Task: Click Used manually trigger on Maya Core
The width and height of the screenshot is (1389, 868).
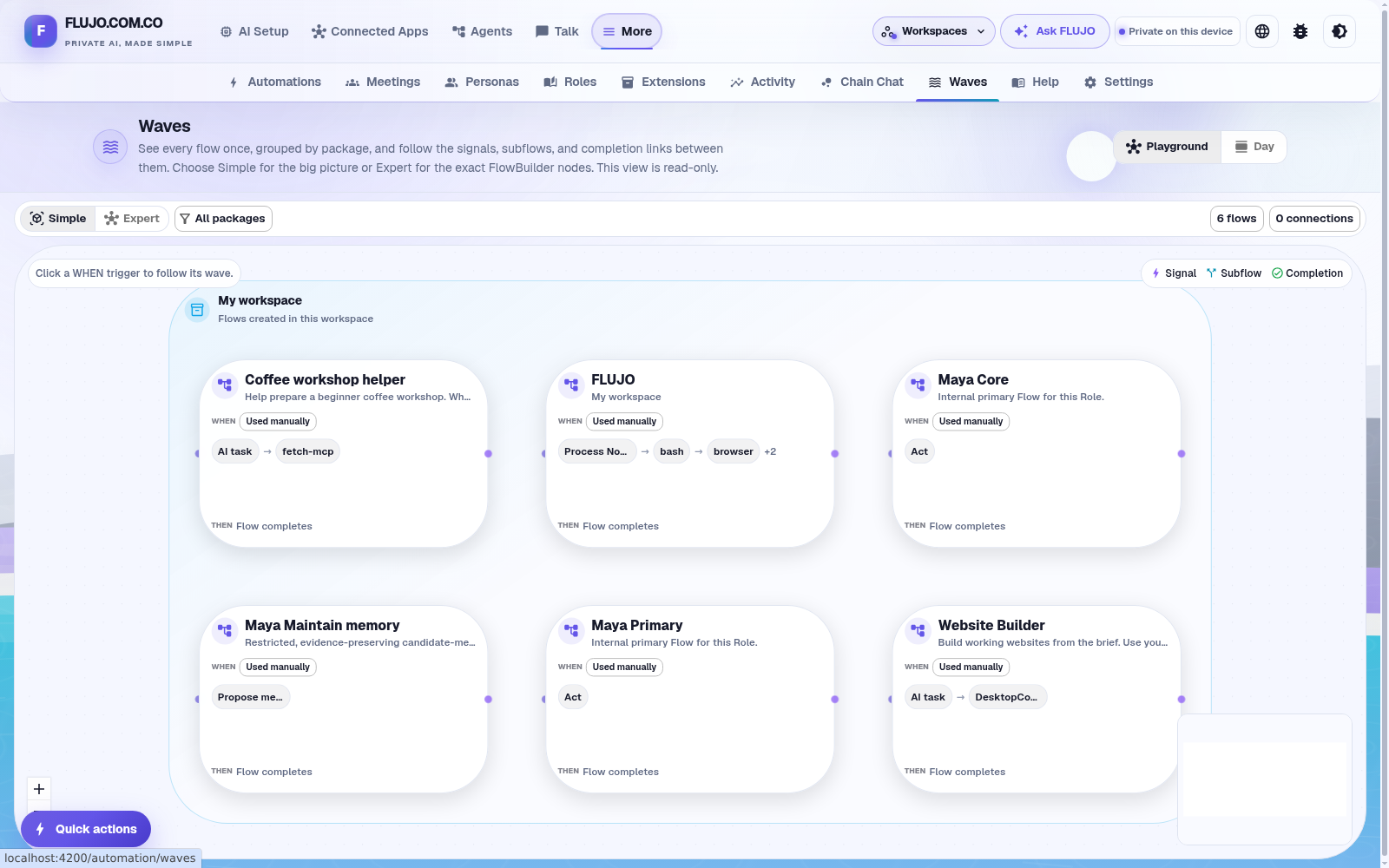Action: pos(971,422)
